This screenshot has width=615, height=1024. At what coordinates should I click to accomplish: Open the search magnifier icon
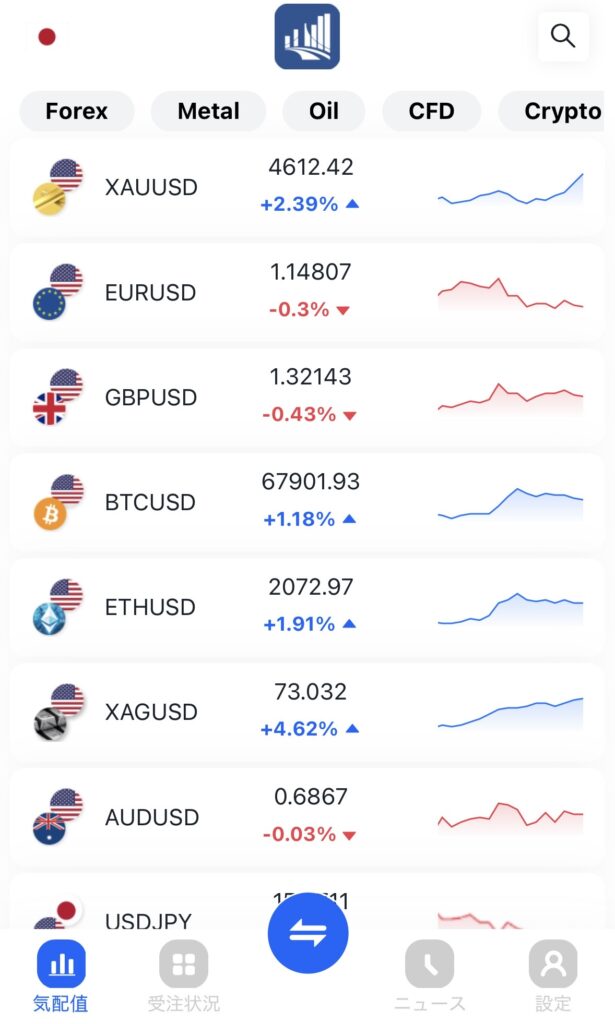point(563,37)
